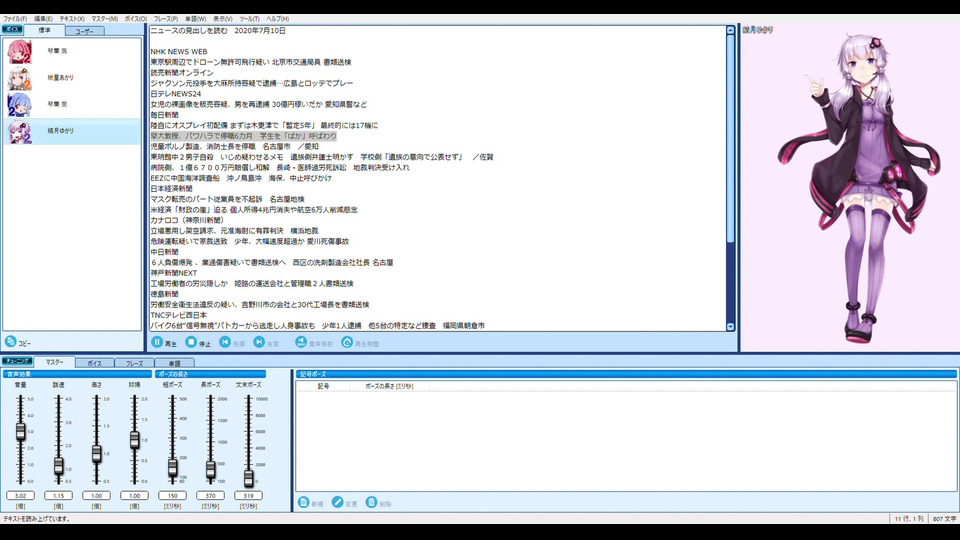
Task: Open the ヘルプ(H) menu
Action: click(277, 19)
